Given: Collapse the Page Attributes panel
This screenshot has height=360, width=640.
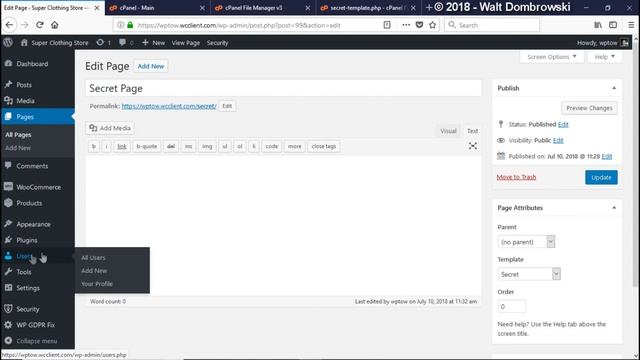Looking at the screenshot, I should coord(614,208).
